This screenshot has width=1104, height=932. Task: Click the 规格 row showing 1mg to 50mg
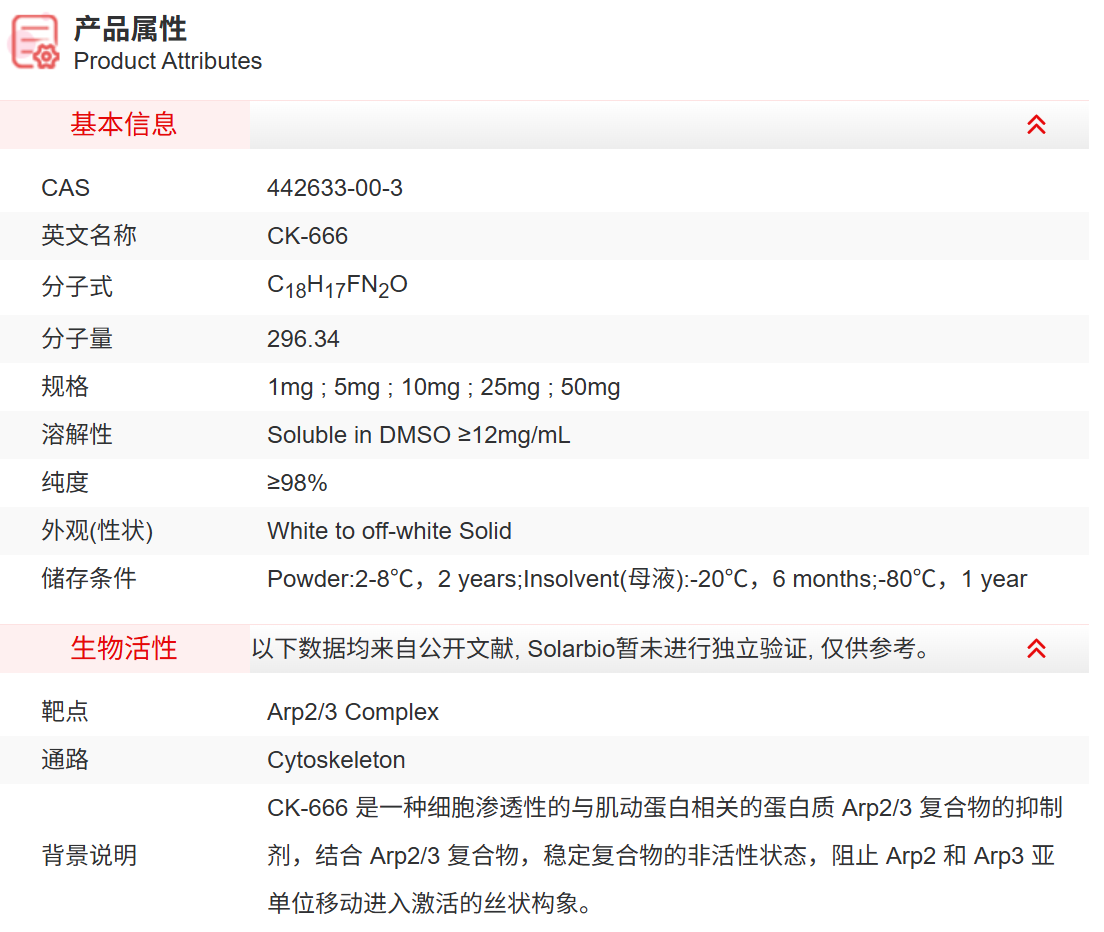click(x=443, y=386)
